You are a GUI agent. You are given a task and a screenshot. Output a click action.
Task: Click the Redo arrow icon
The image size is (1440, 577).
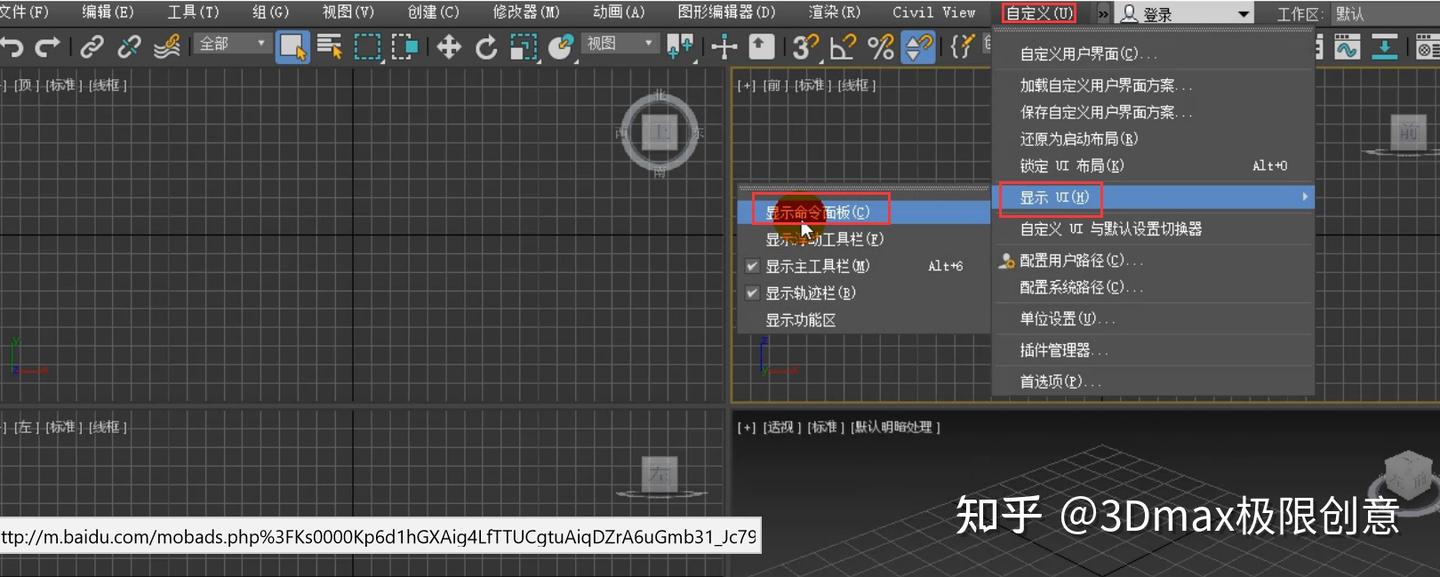pos(47,46)
